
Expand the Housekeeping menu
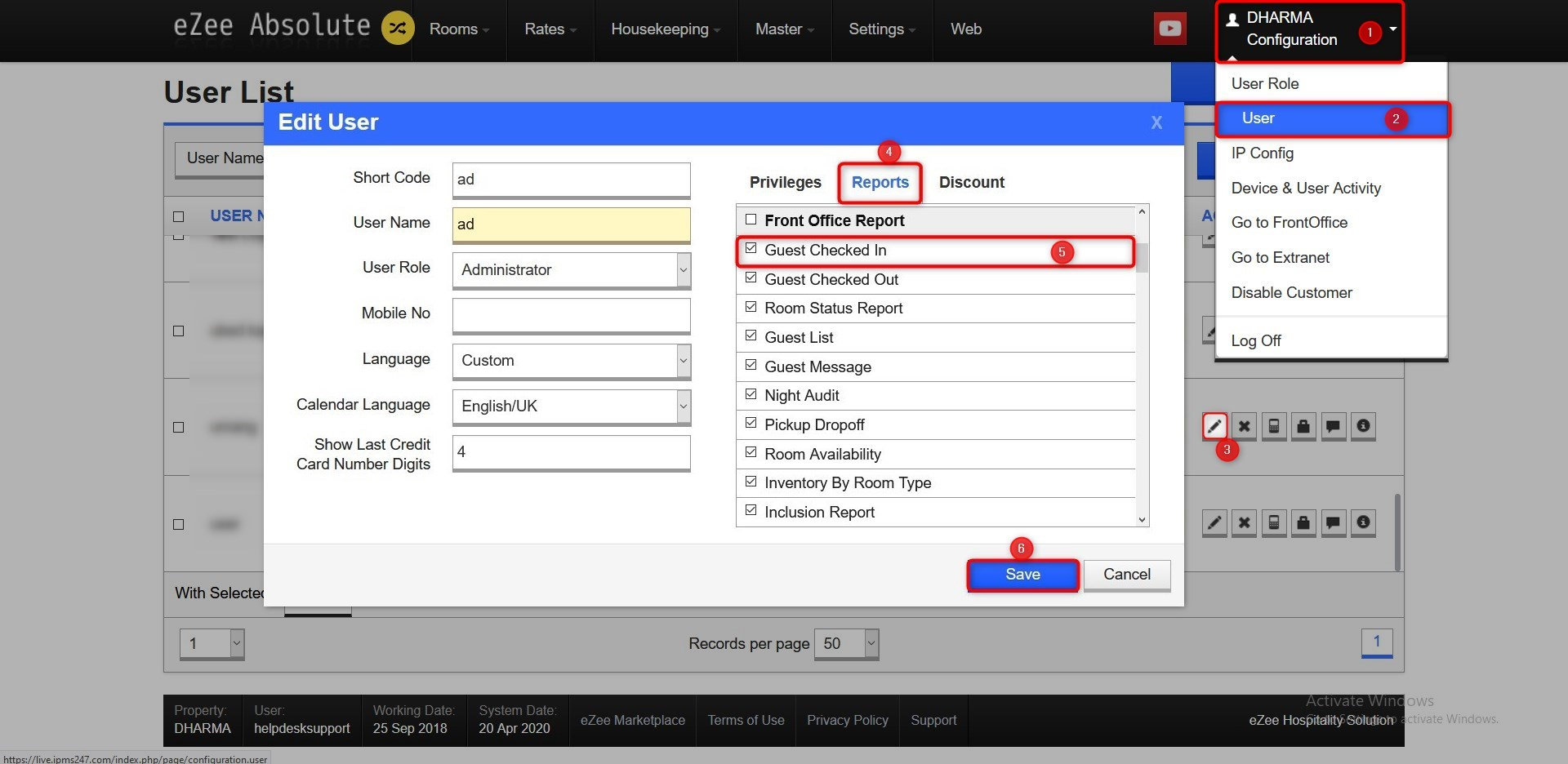coord(666,29)
